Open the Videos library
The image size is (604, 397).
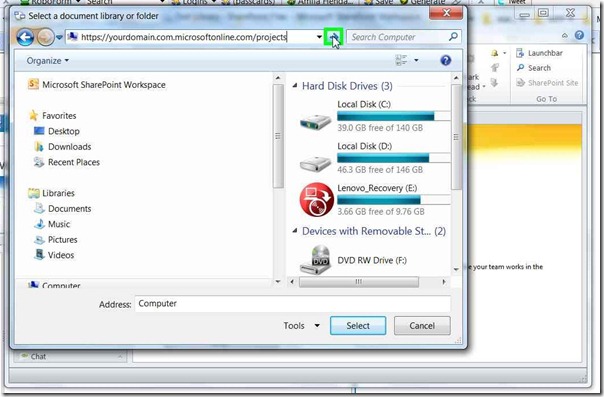coord(54,255)
